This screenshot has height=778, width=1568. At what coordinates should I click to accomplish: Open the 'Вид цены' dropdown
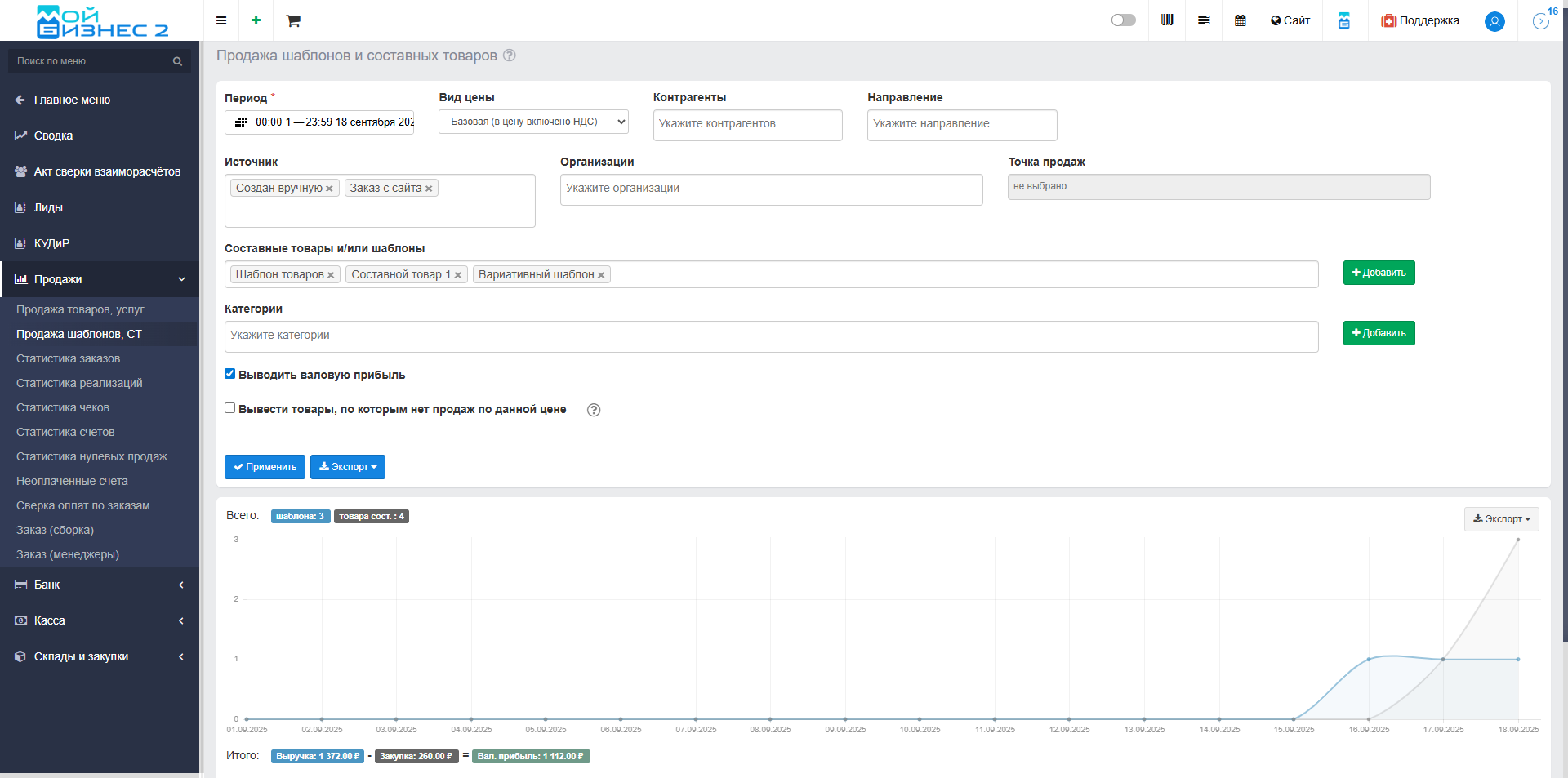pyautogui.click(x=533, y=122)
